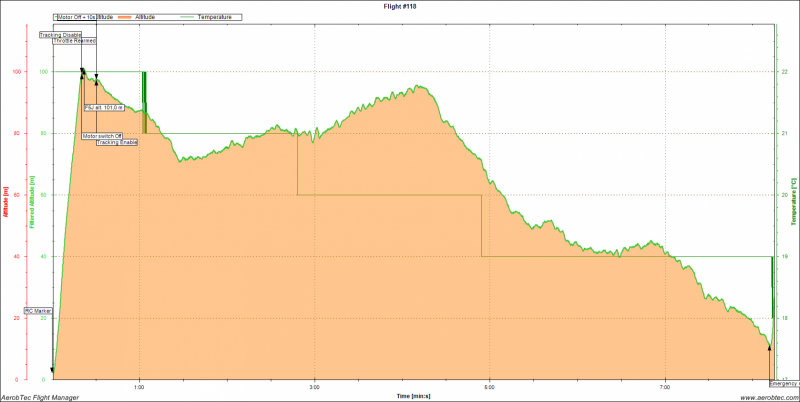Click the Throttle Rearmed annotation label
800x402 pixels.
click(75, 41)
